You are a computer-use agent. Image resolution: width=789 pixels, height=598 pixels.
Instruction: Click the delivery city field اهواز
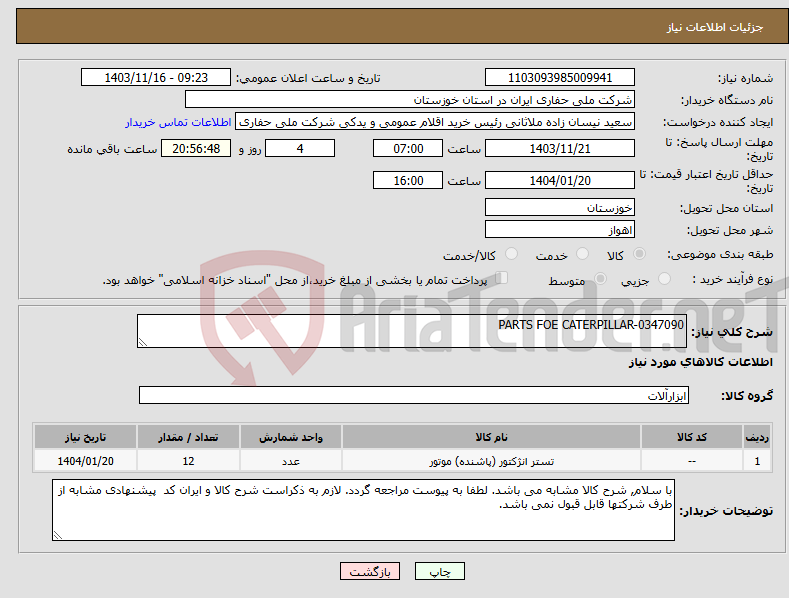point(560,230)
